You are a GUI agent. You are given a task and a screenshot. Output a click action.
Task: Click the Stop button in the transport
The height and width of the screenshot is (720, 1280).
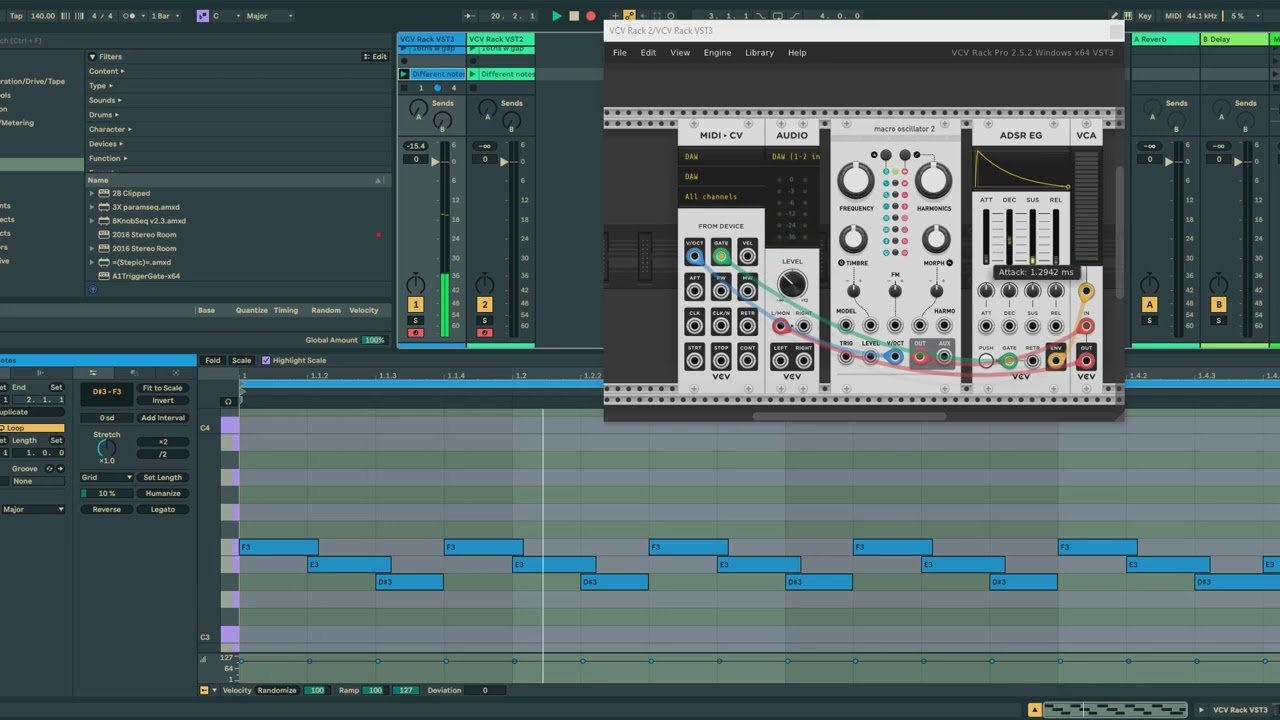[x=574, y=16]
